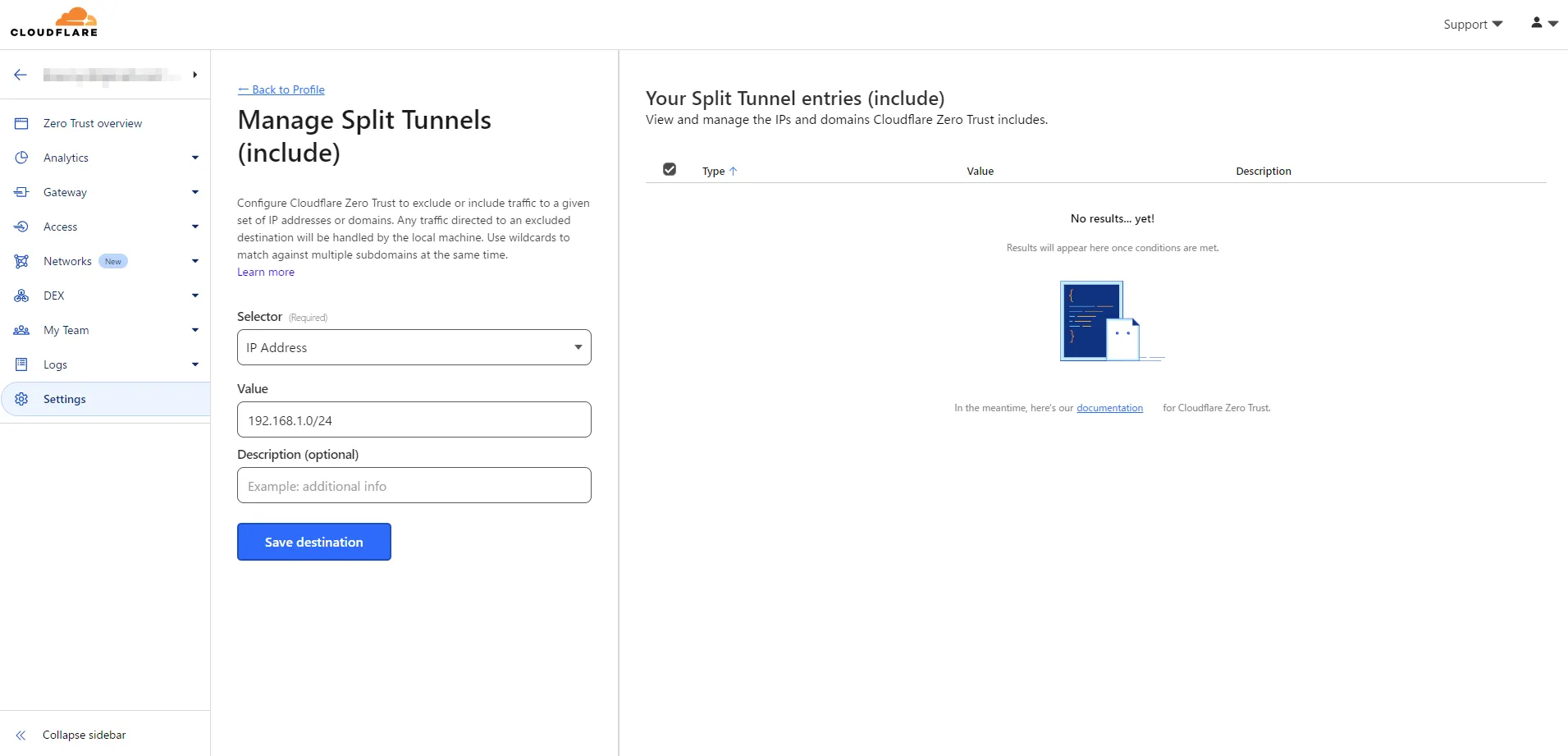Open the Settings menu item

point(105,399)
